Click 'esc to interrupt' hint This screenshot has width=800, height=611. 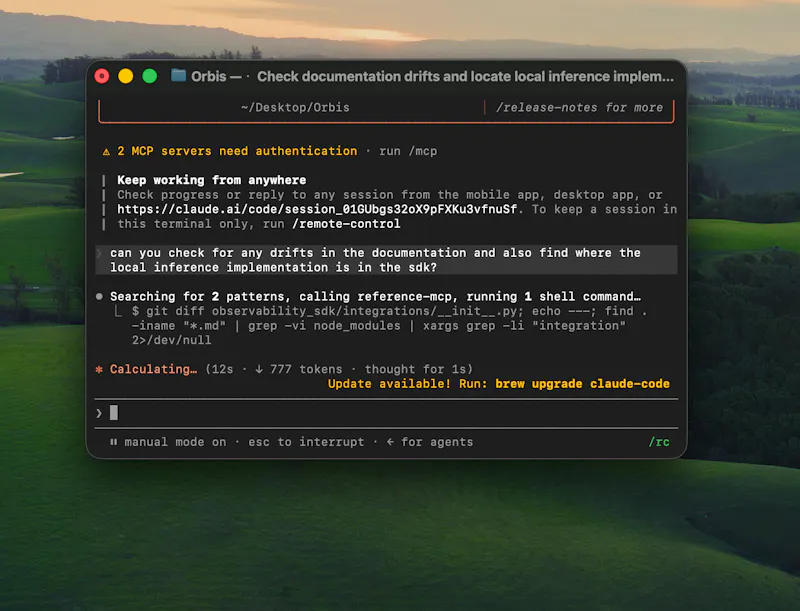[x=306, y=442]
